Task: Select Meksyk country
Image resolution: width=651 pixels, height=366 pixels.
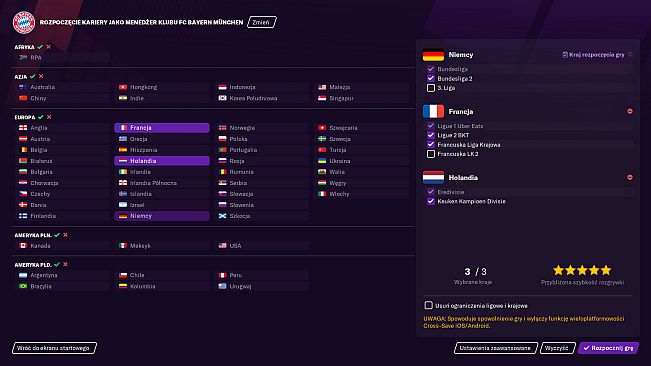Action: [x=162, y=246]
